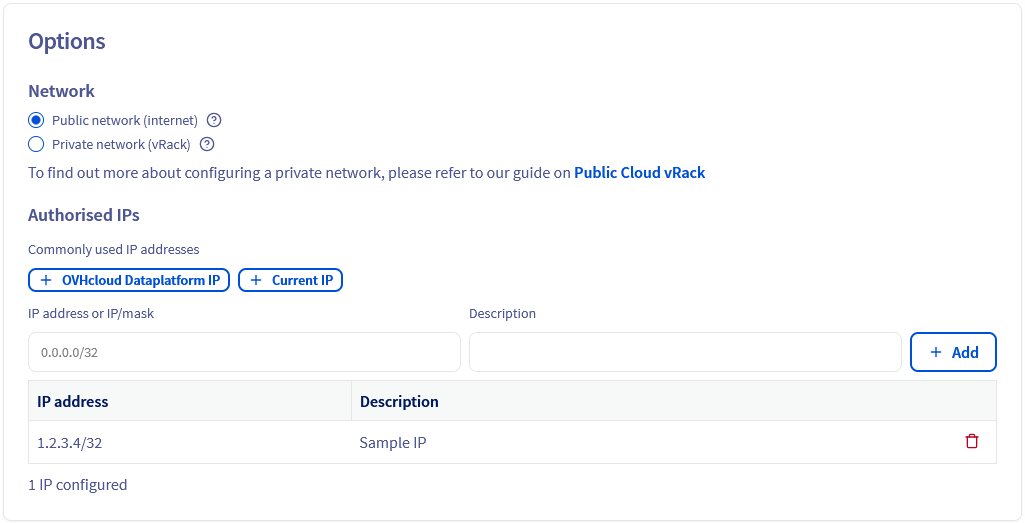Select the Private network (vRack) radio button
Screen dimensions: 1025x523
[37, 144]
